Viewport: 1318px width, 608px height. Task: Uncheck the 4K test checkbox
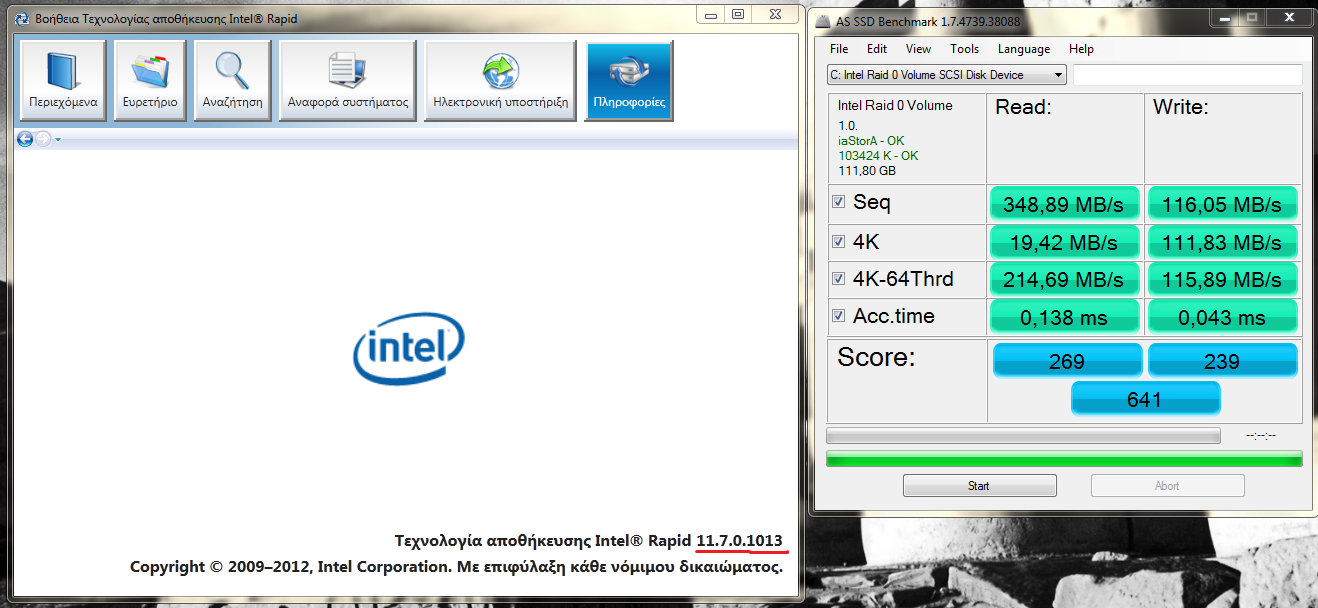(x=839, y=241)
